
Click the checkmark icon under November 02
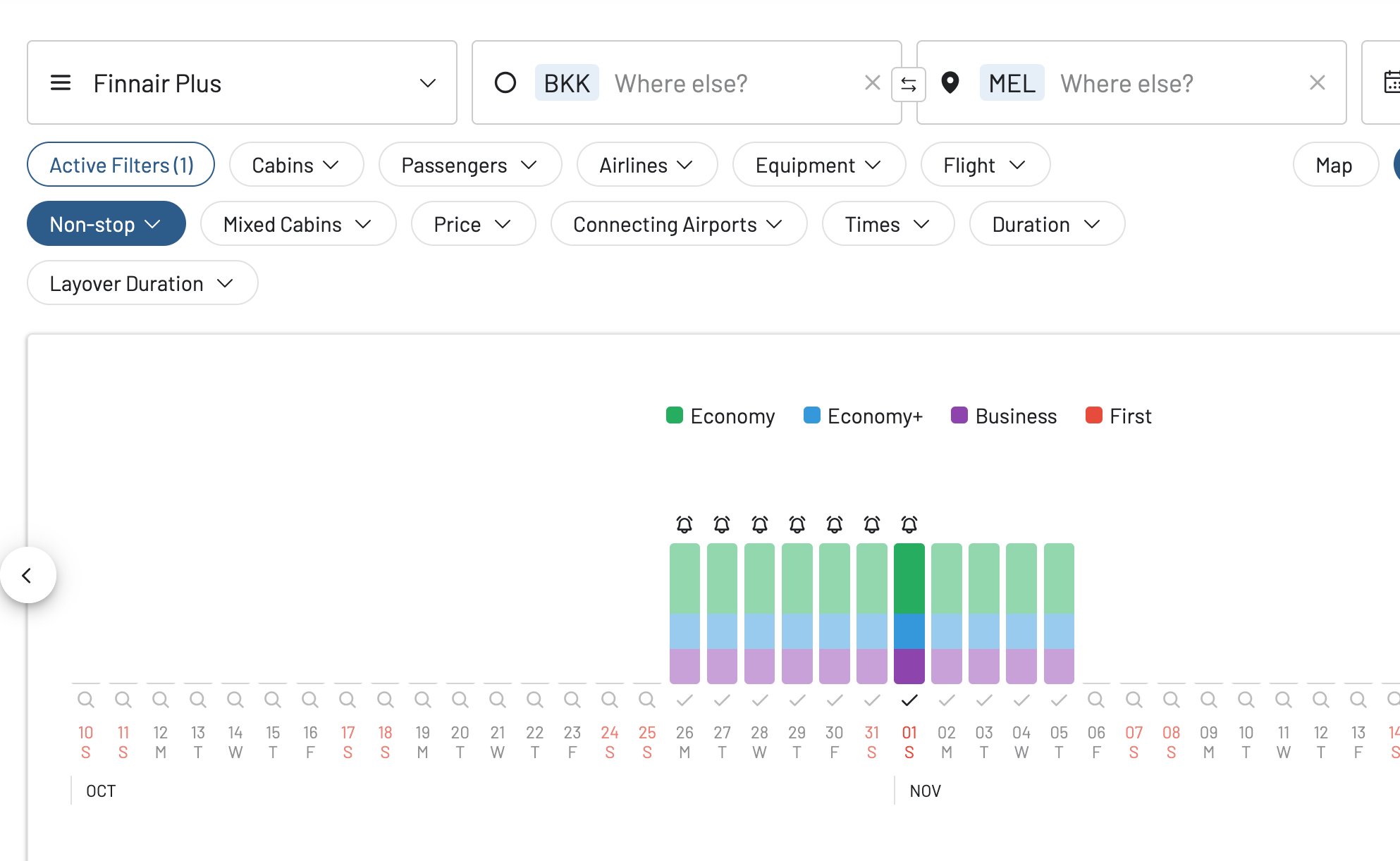[x=947, y=700]
